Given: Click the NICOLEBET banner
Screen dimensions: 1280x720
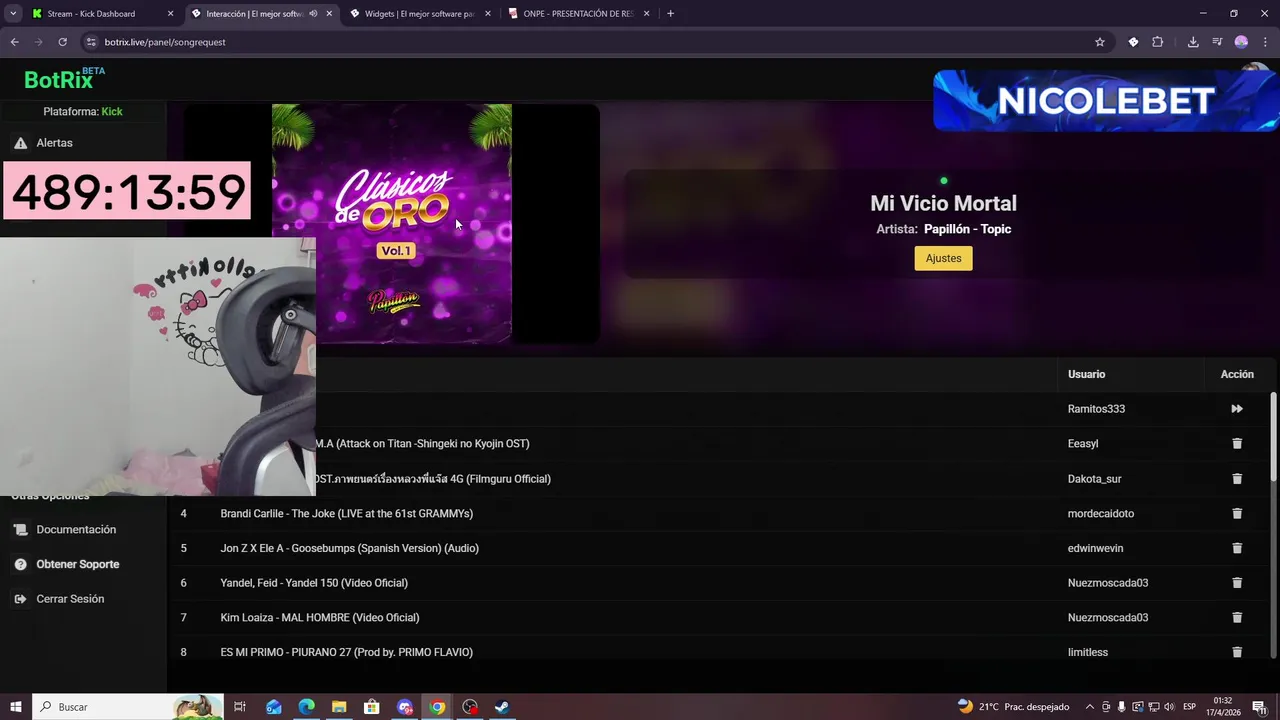Looking at the screenshot, I should click(1105, 100).
